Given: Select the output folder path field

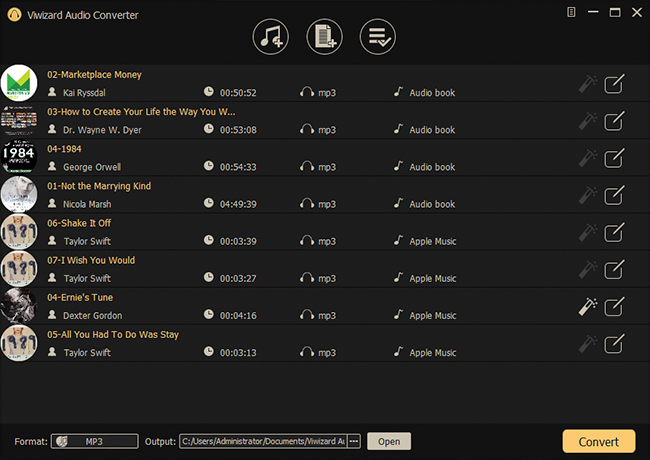Looking at the screenshot, I should 262,441.
